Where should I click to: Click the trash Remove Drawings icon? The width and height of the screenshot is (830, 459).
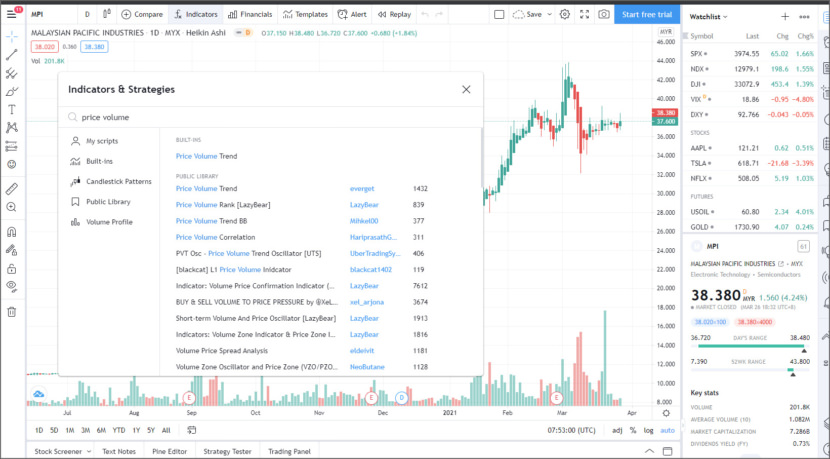pos(12,311)
